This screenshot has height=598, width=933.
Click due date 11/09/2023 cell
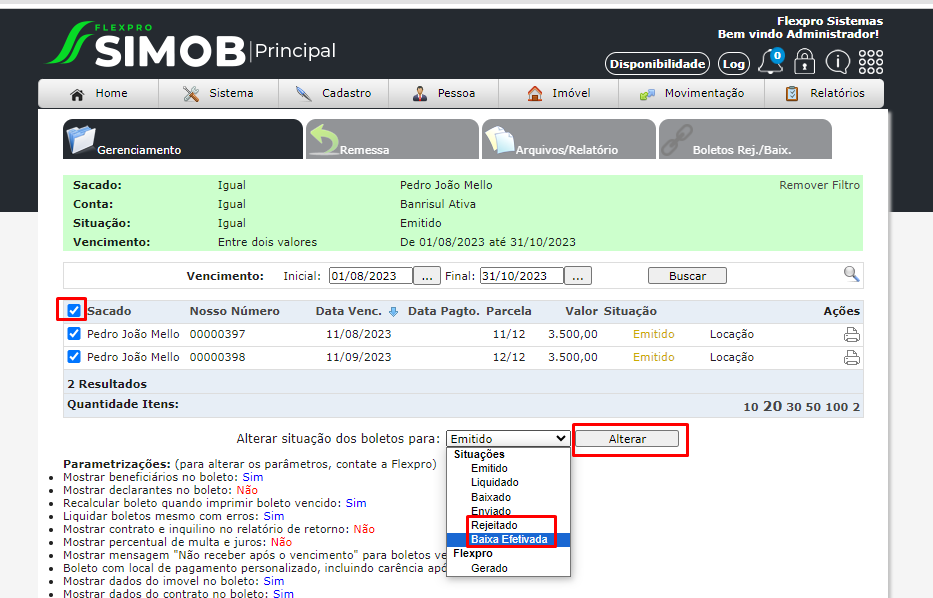(x=359, y=357)
